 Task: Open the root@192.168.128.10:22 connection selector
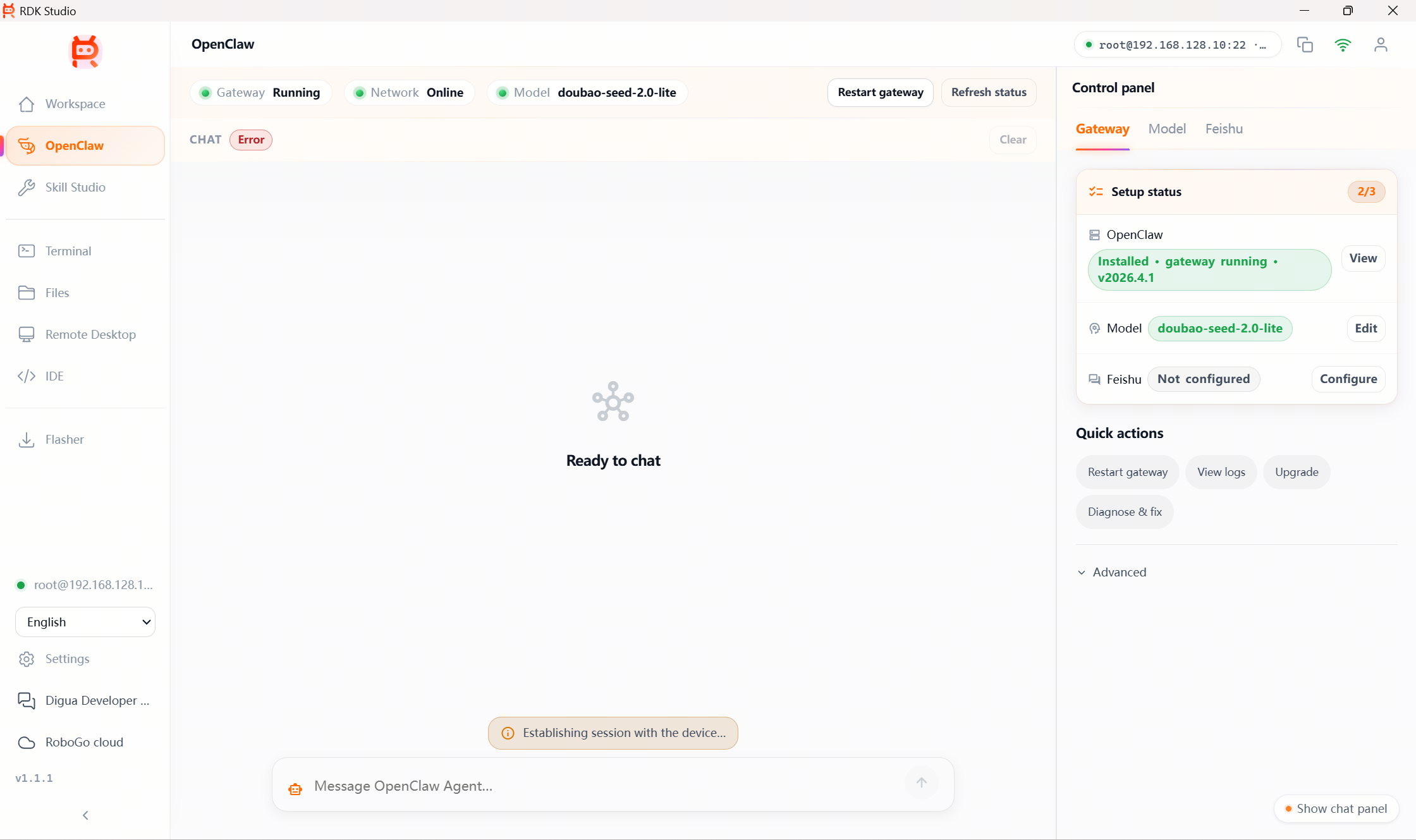[x=1177, y=45]
